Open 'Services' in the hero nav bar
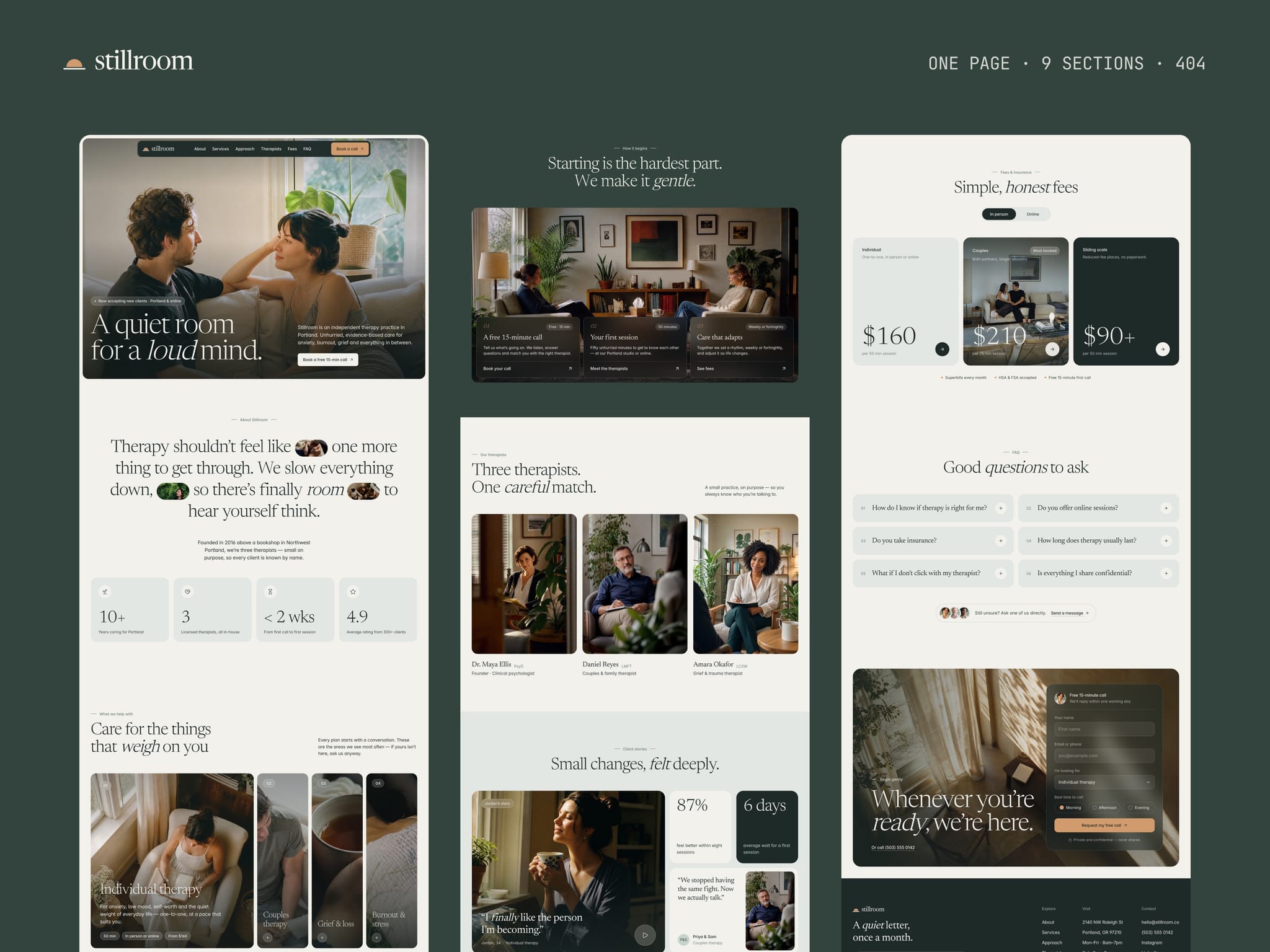This screenshot has width=1270, height=952. pyautogui.click(x=220, y=149)
